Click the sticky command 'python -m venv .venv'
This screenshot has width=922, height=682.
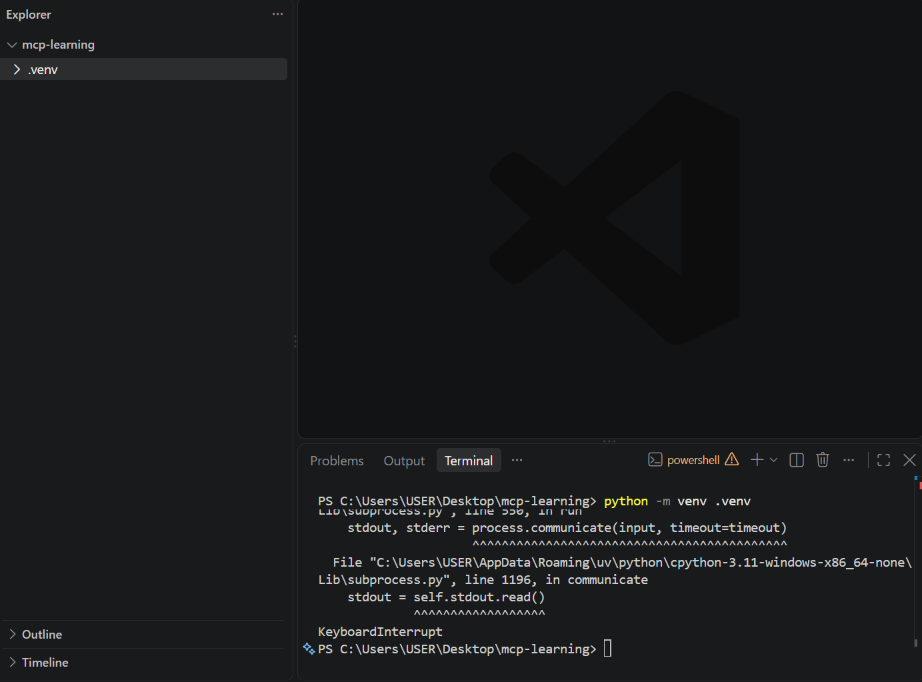tap(677, 501)
